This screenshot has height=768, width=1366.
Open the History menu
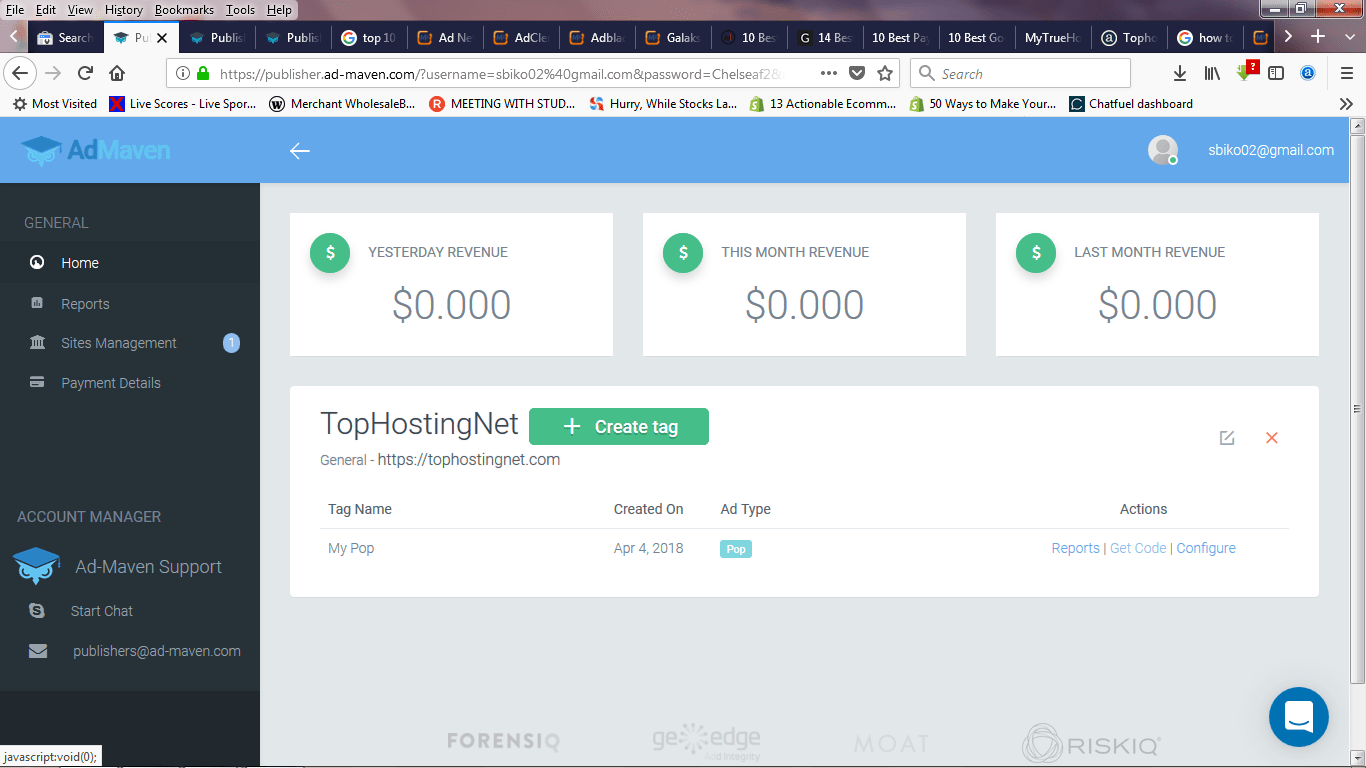[124, 10]
